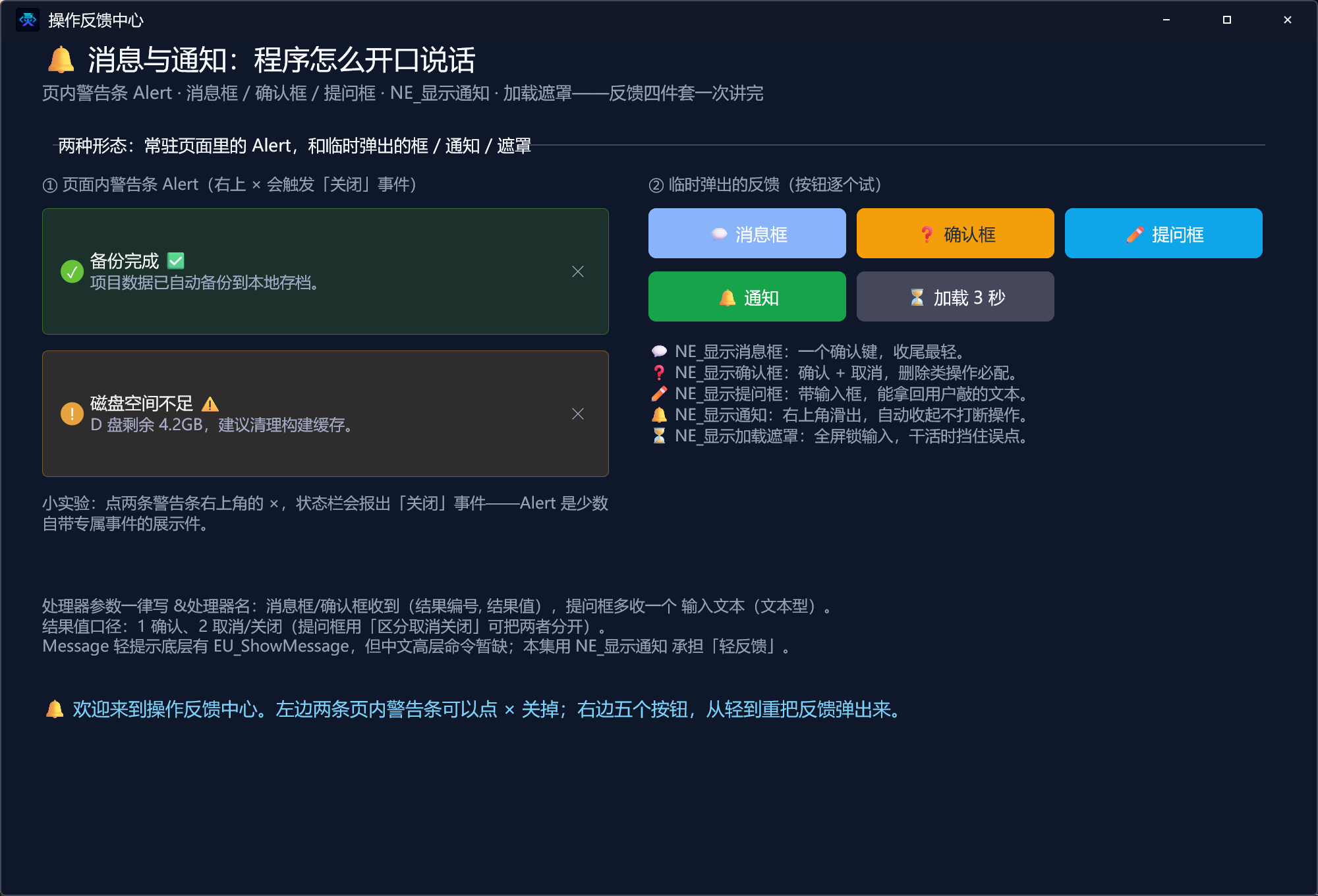
Task: Start the 加载 3 秒 button
Action: [955, 296]
